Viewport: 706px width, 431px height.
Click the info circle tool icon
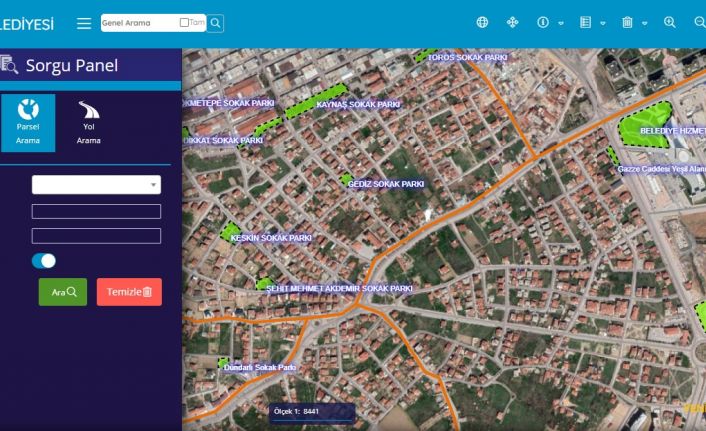coord(543,22)
